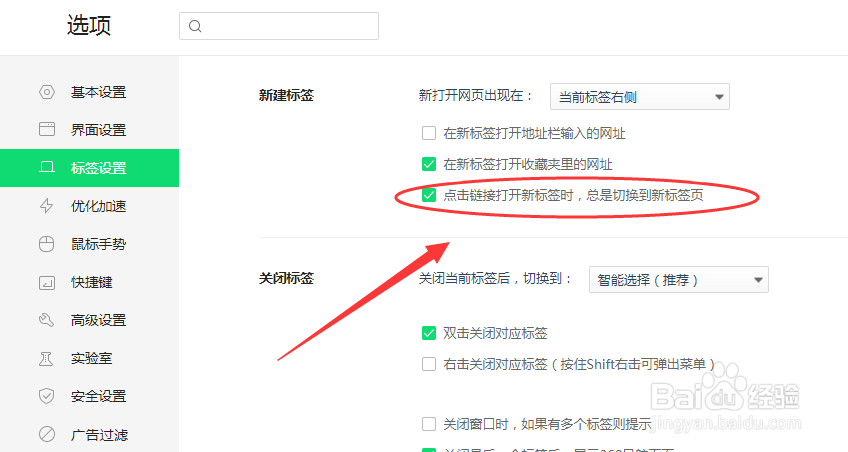Click the 安全设置 shield icon
The width and height of the screenshot is (848, 452).
[x=47, y=396]
